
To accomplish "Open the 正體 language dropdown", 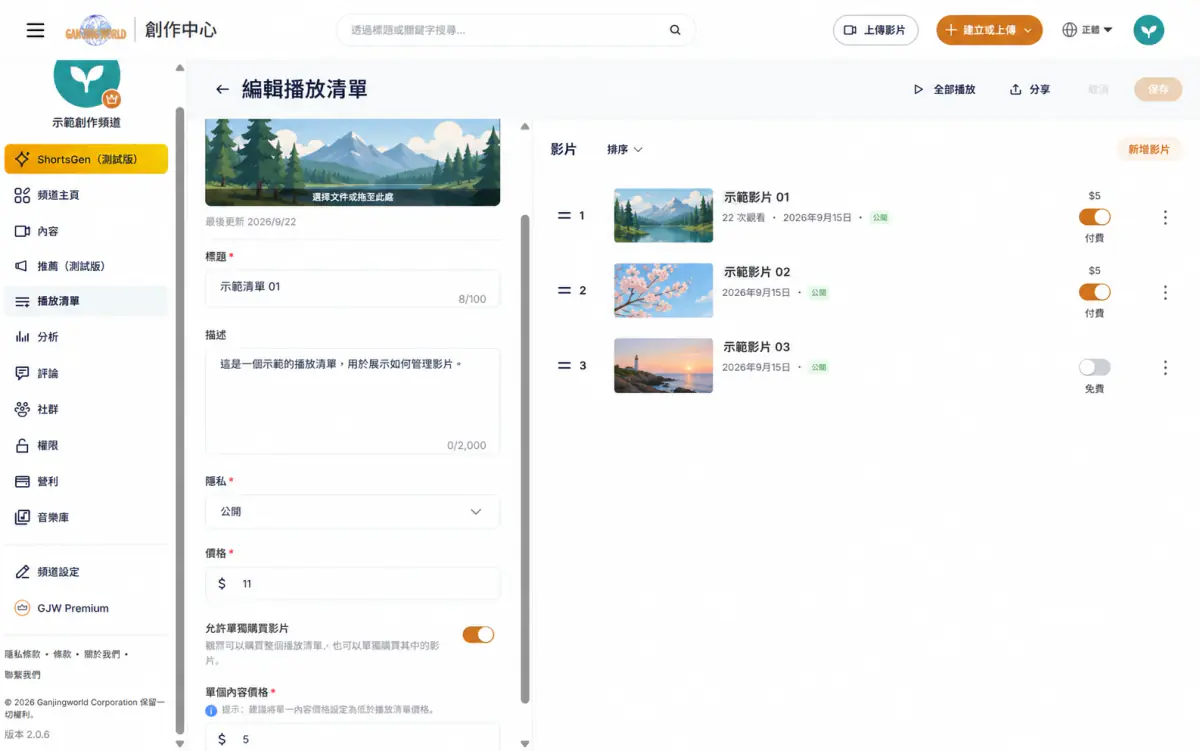I will tap(1088, 30).
